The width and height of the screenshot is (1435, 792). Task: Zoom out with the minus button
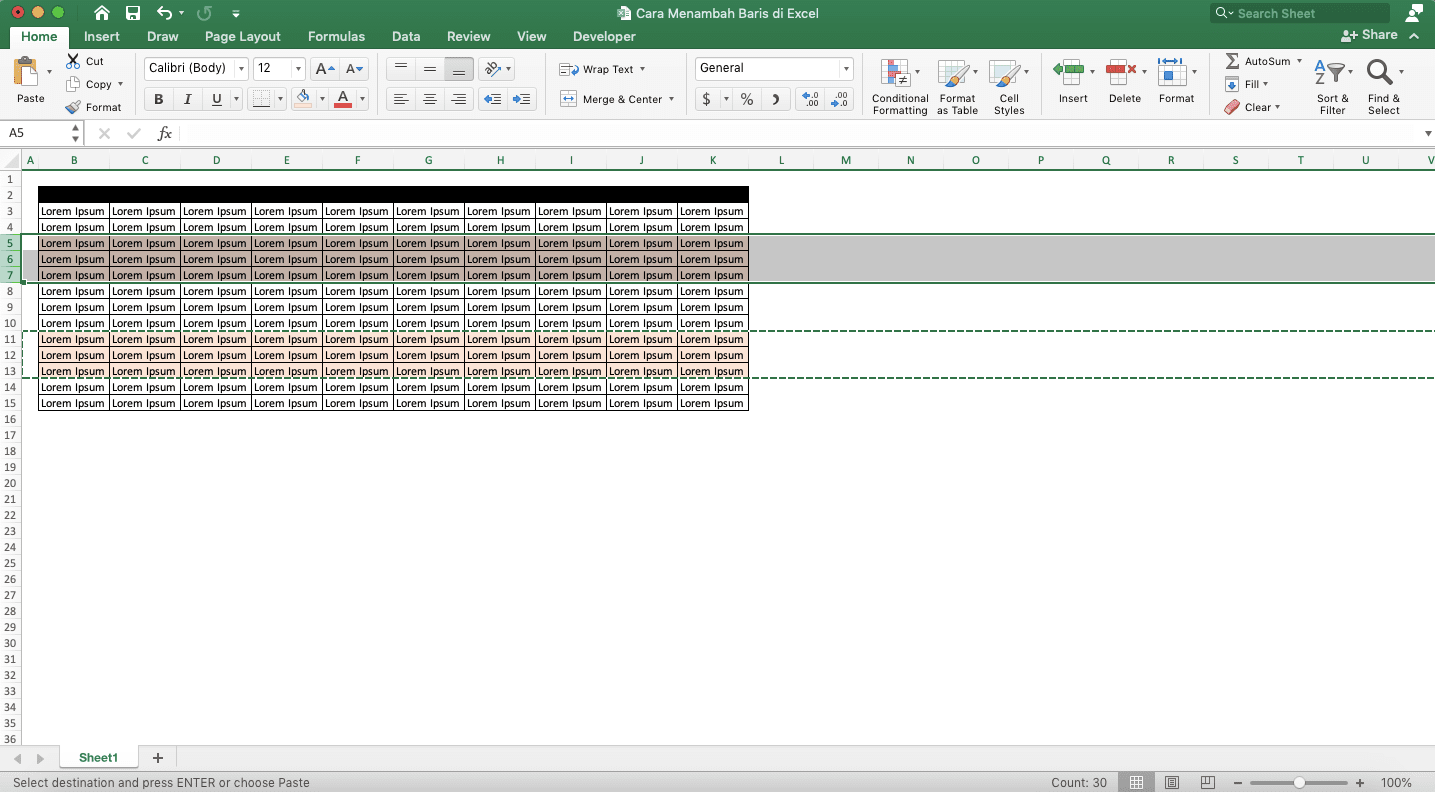tap(1238, 783)
